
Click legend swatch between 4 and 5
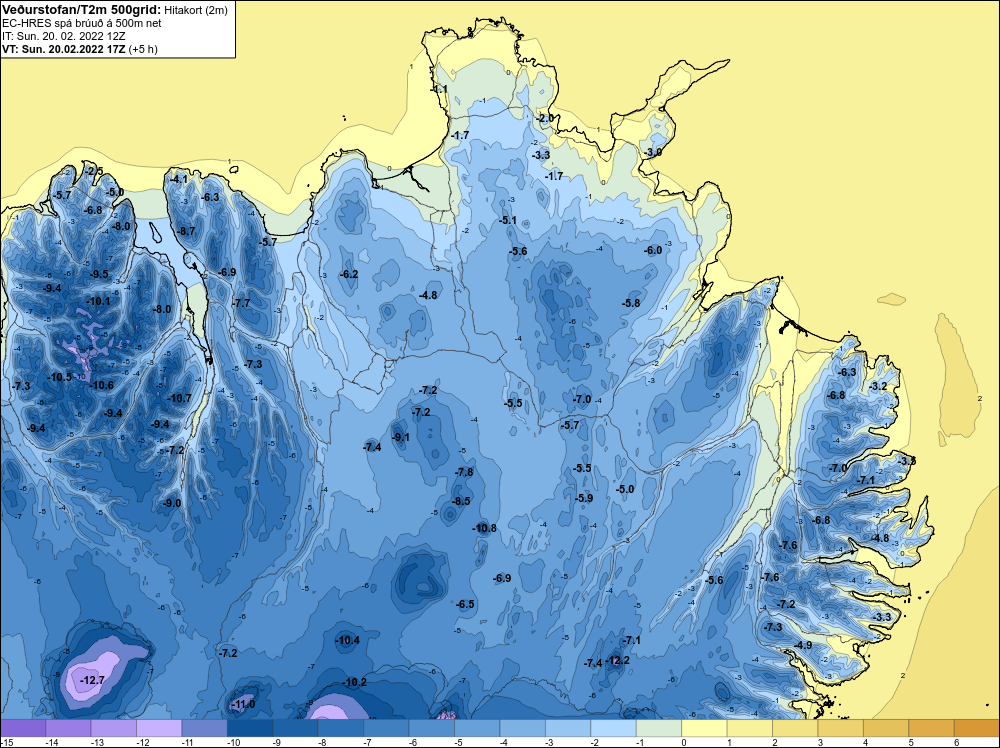tap(886, 728)
